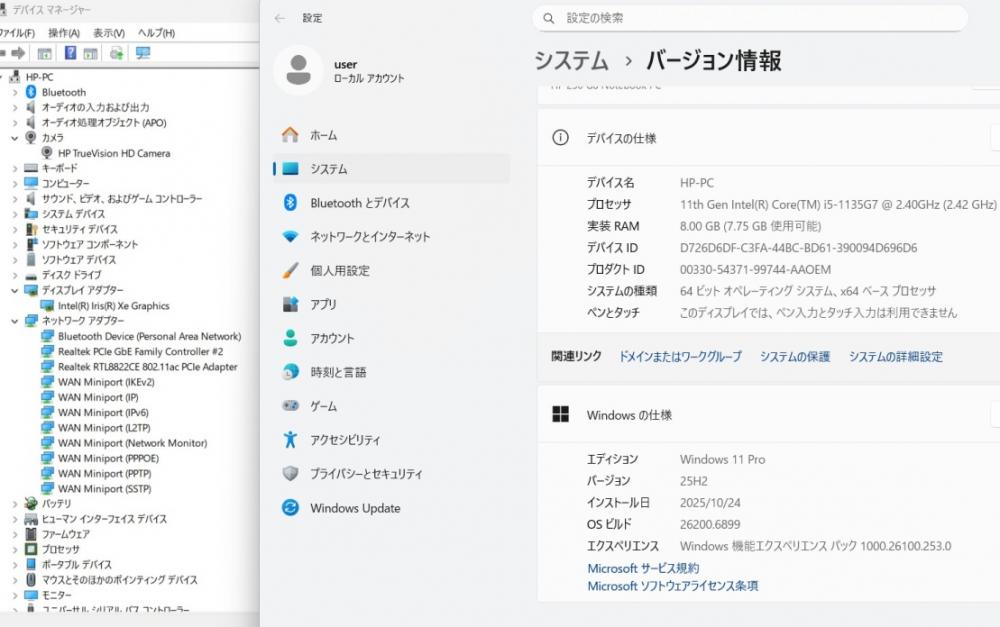
Task: Open Bluetooth とデバイス in Settings sidebar
Action: tap(359, 203)
